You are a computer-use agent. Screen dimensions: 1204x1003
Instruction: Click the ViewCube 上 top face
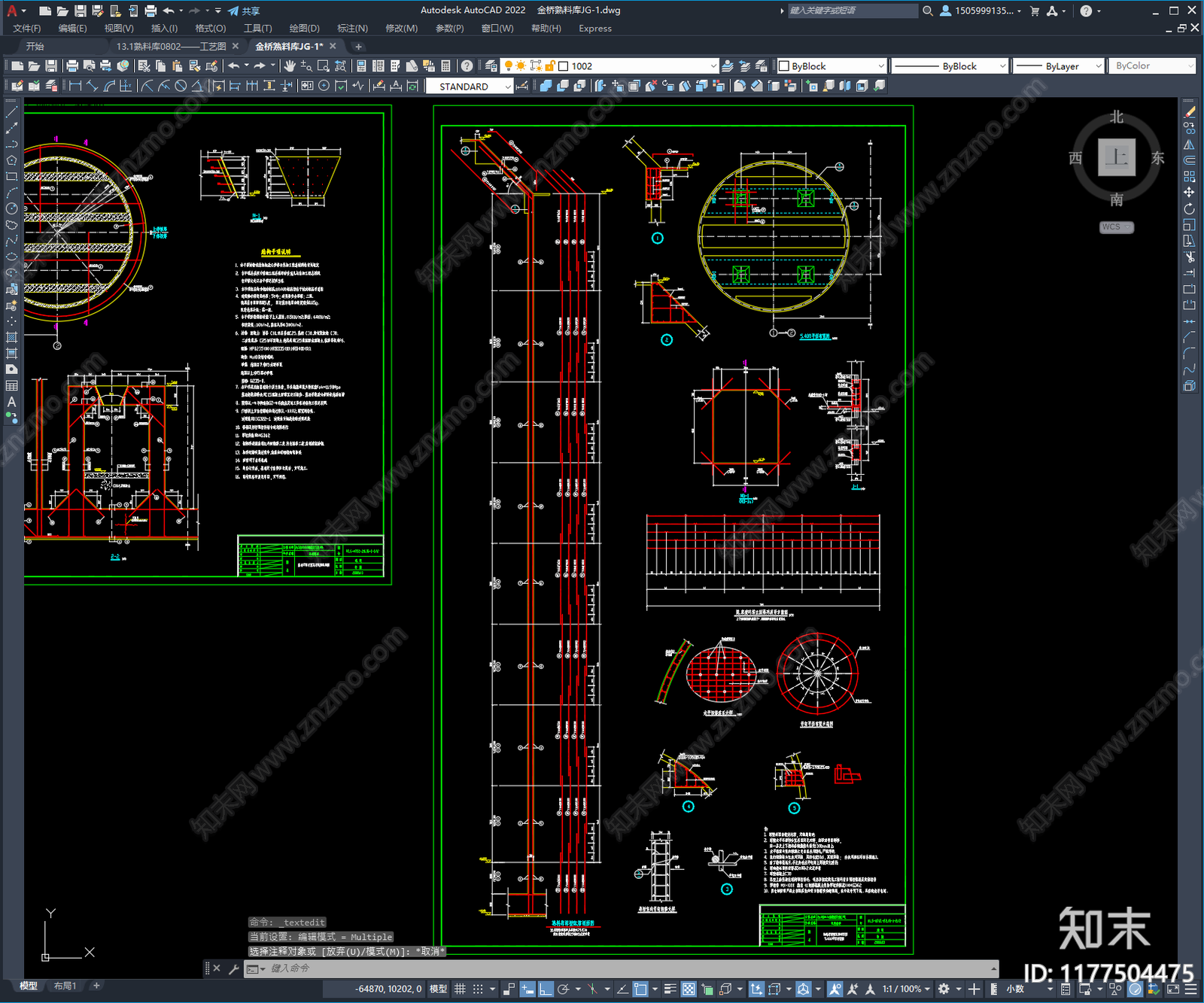[1116, 157]
